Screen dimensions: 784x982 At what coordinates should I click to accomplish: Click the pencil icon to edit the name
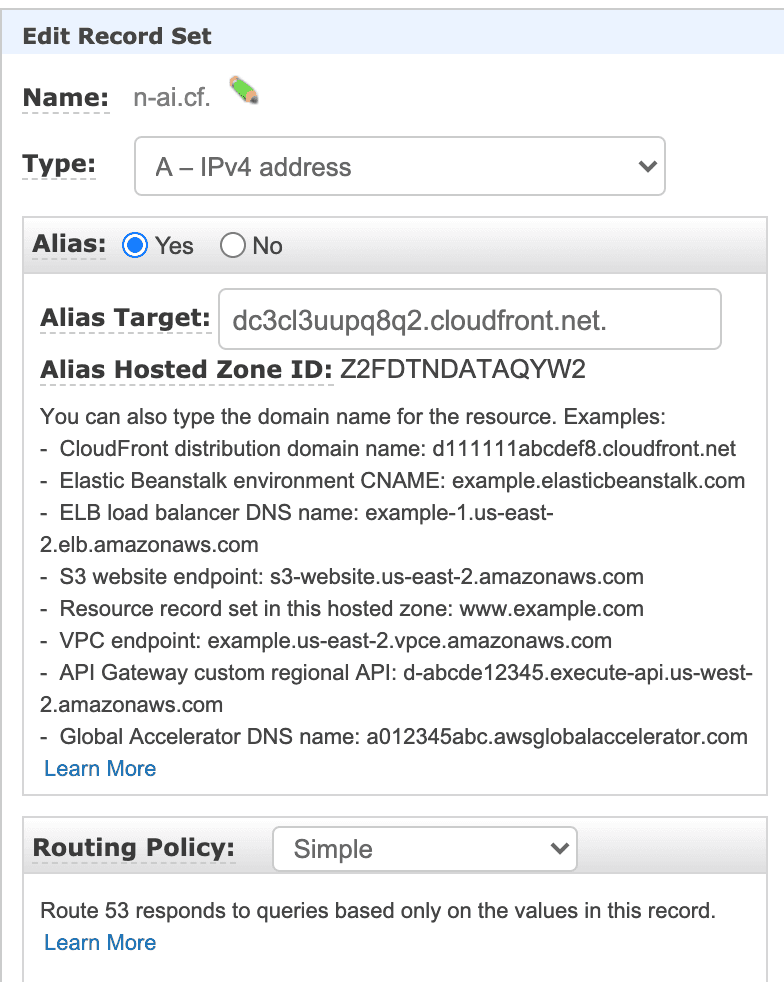pos(244,90)
